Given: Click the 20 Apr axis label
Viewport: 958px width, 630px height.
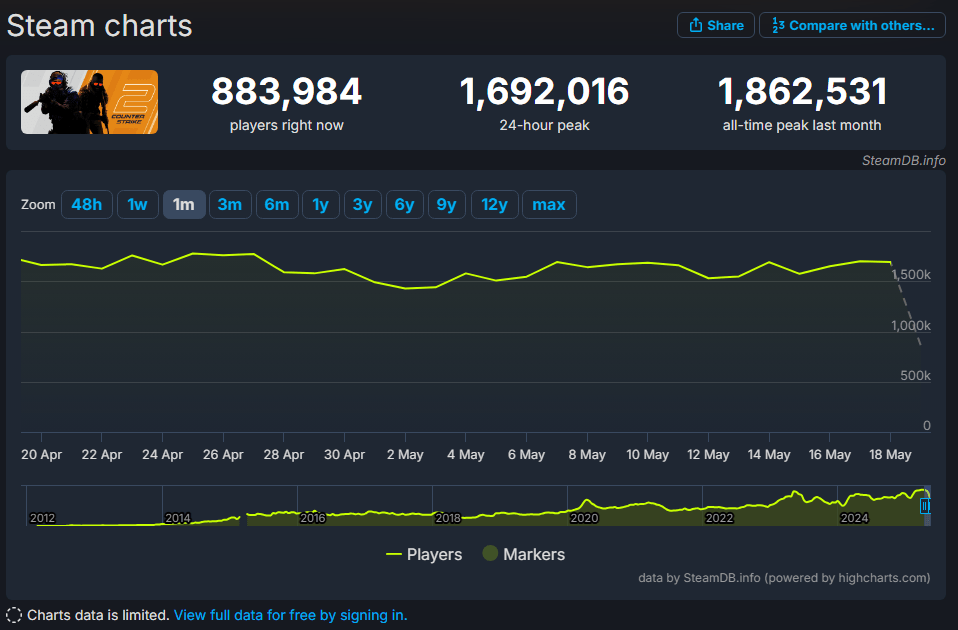Looking at the screenshot, I should tap(42, 455).
